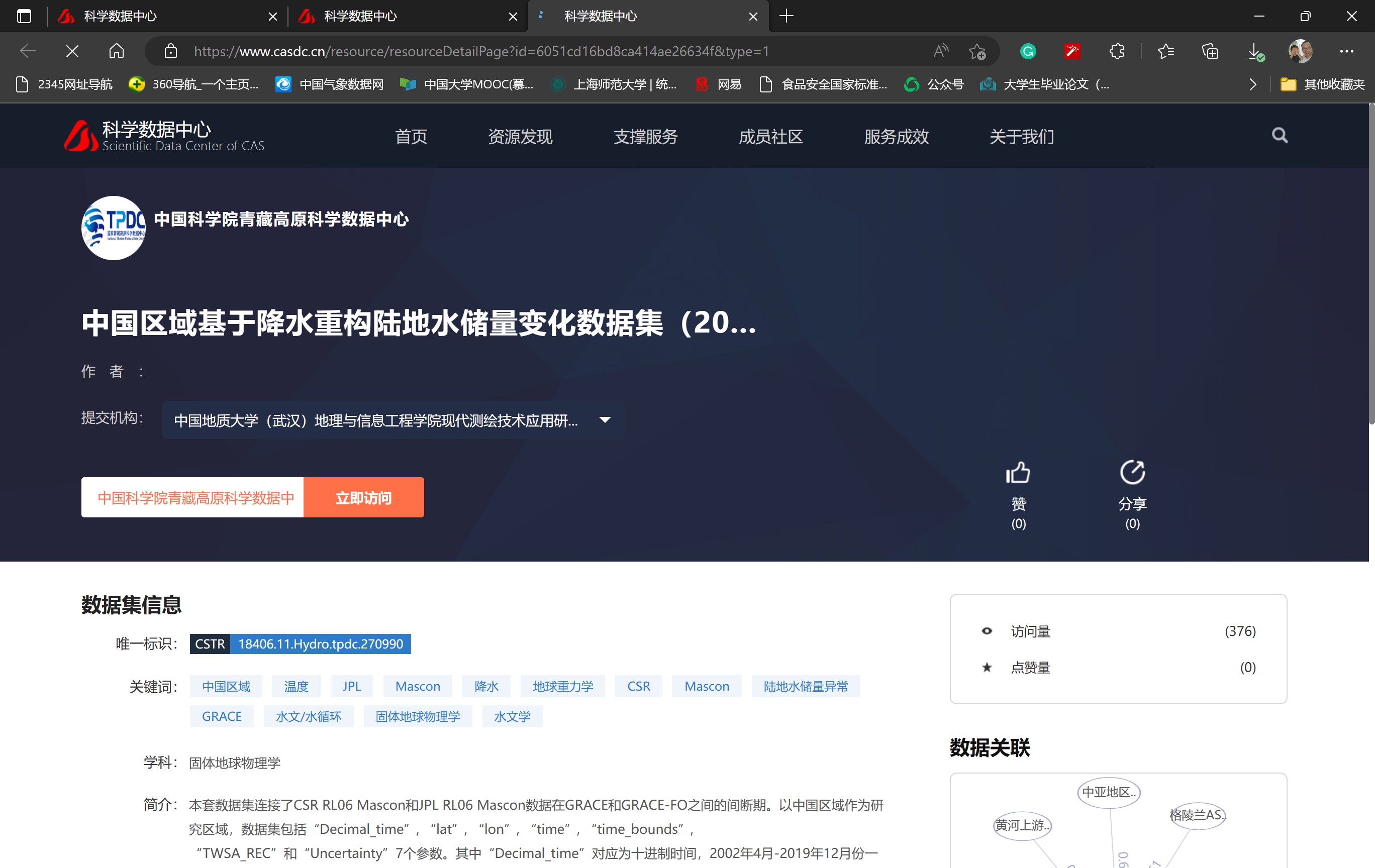Open the Grammarly extension icon
Screen dimensions: 1375x868
1028,51
